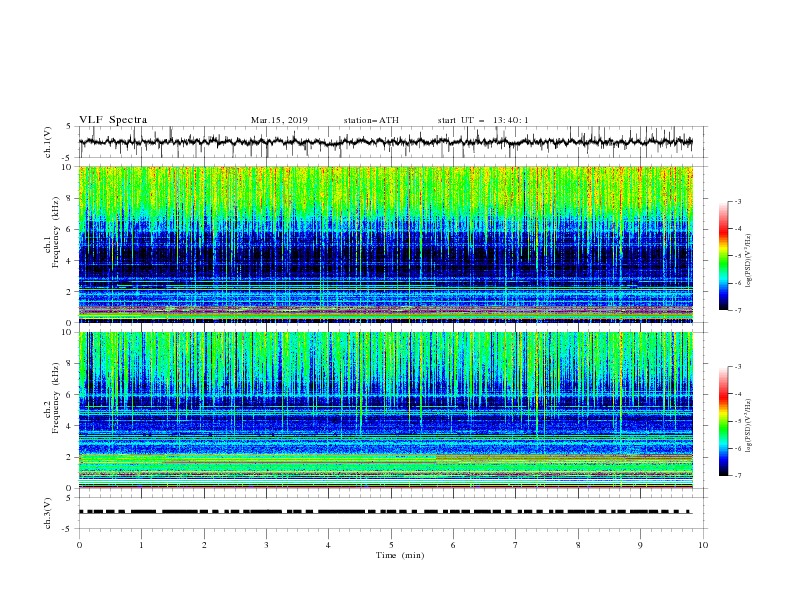
Task: Click the ch.3(V) dashed marker strip
Action: pos(385,512)
